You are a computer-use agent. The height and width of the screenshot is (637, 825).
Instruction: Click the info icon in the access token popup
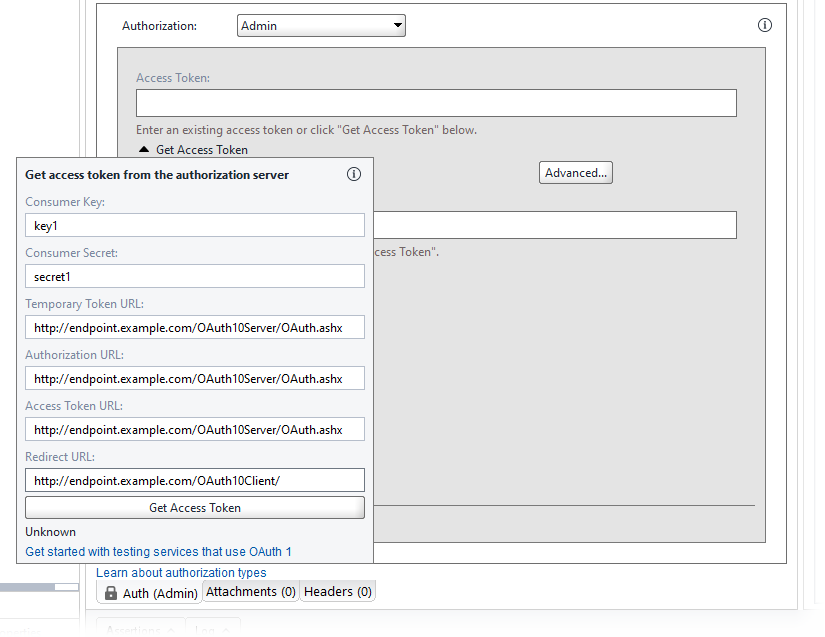[x=354, y=173]
